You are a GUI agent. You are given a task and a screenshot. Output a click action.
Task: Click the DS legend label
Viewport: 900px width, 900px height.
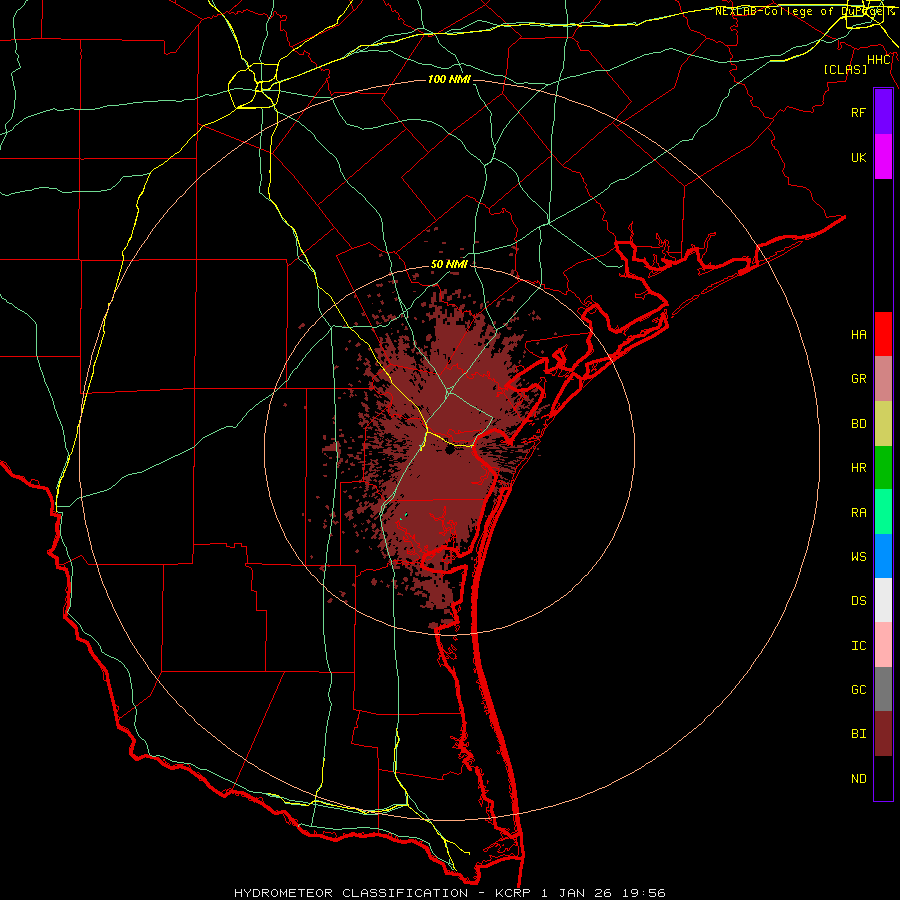click(858, 601)
